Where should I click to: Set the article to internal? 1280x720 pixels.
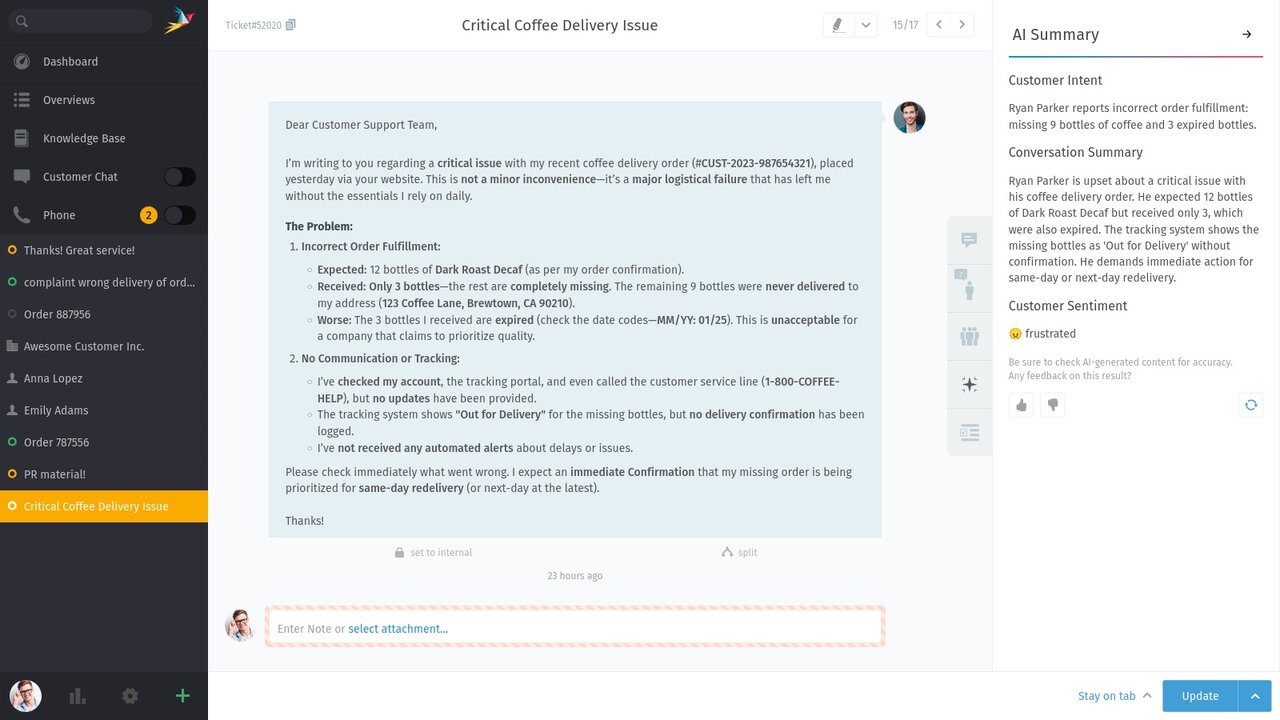(433, 552)
